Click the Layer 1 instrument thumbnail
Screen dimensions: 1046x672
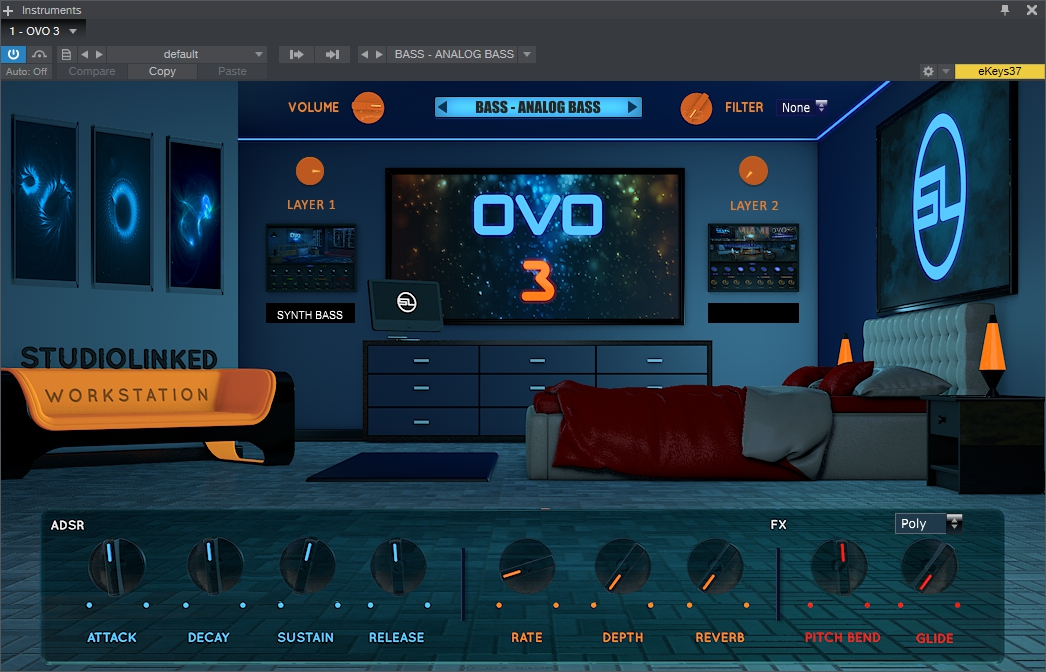311,258
